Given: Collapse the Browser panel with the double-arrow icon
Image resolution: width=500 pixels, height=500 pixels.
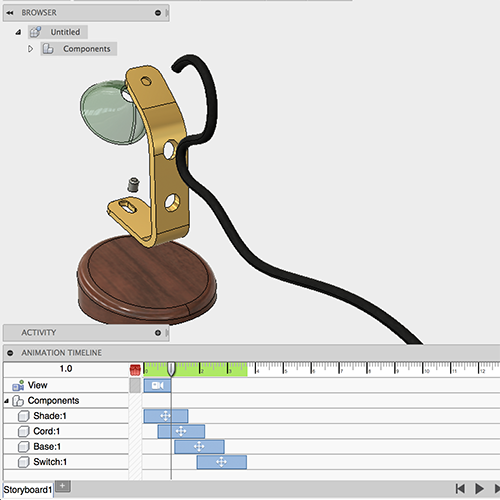Looking at the screenshot, I should coord(10,13).
